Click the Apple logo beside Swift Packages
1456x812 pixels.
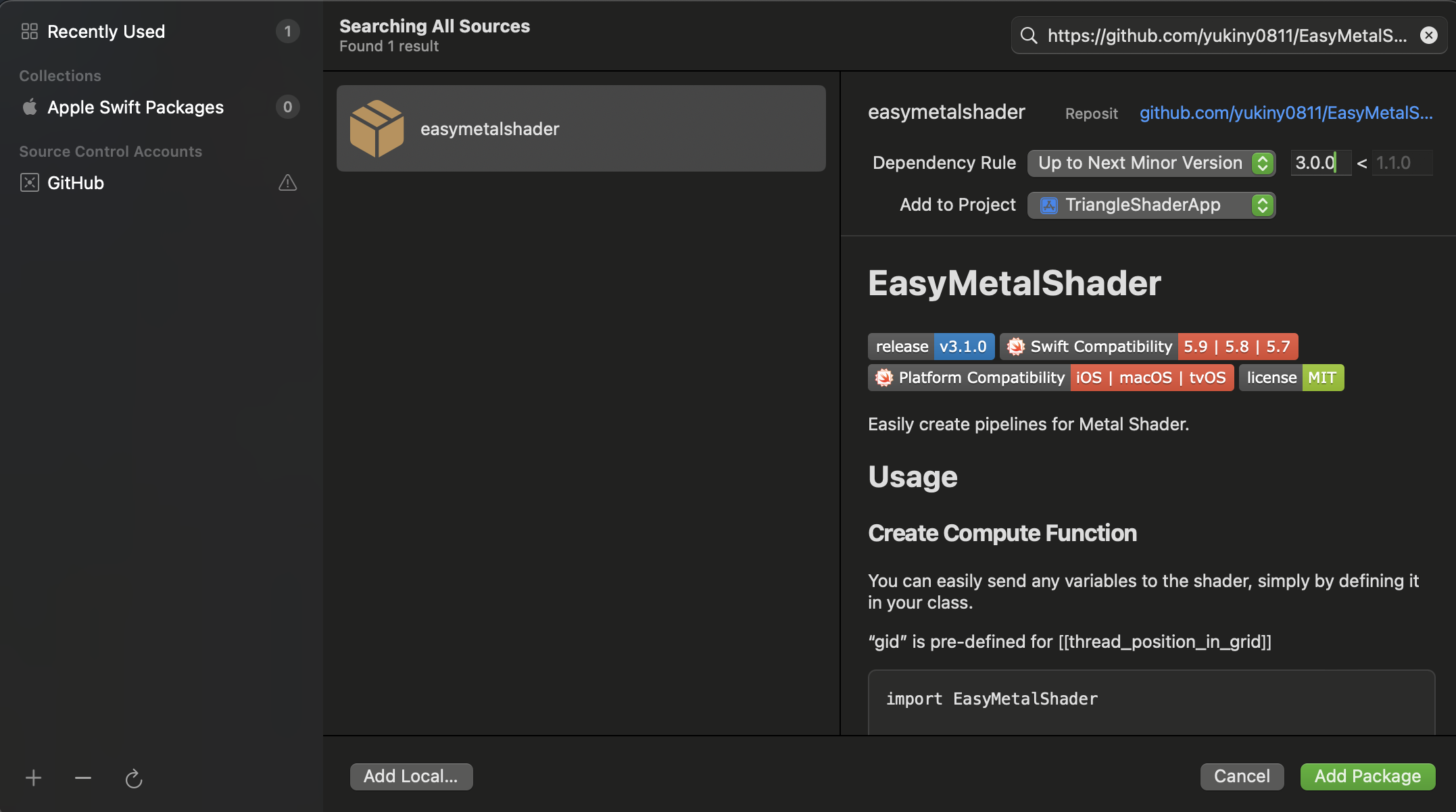click(x=30, y=107)
